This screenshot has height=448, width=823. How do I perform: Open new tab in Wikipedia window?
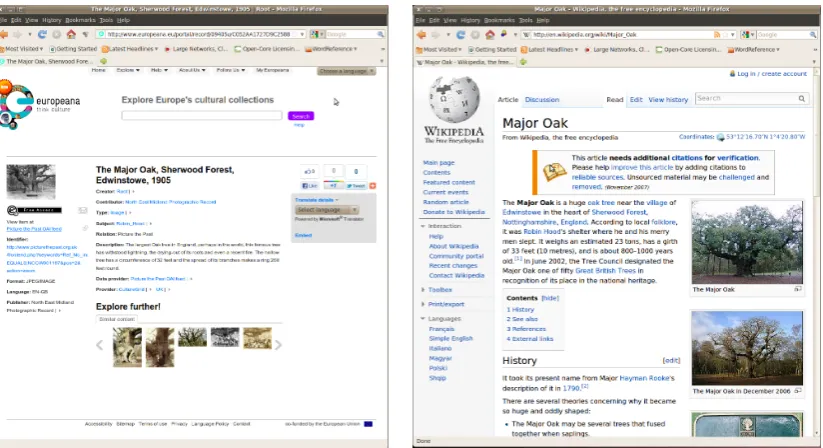pyautogui.click(x=523, y=62)
